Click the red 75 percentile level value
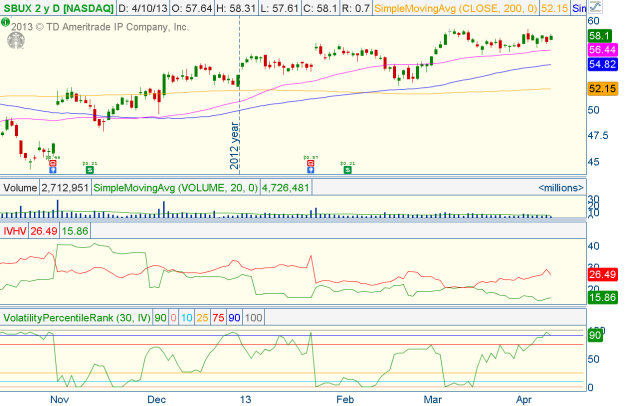625x406 pixels. 214,319
